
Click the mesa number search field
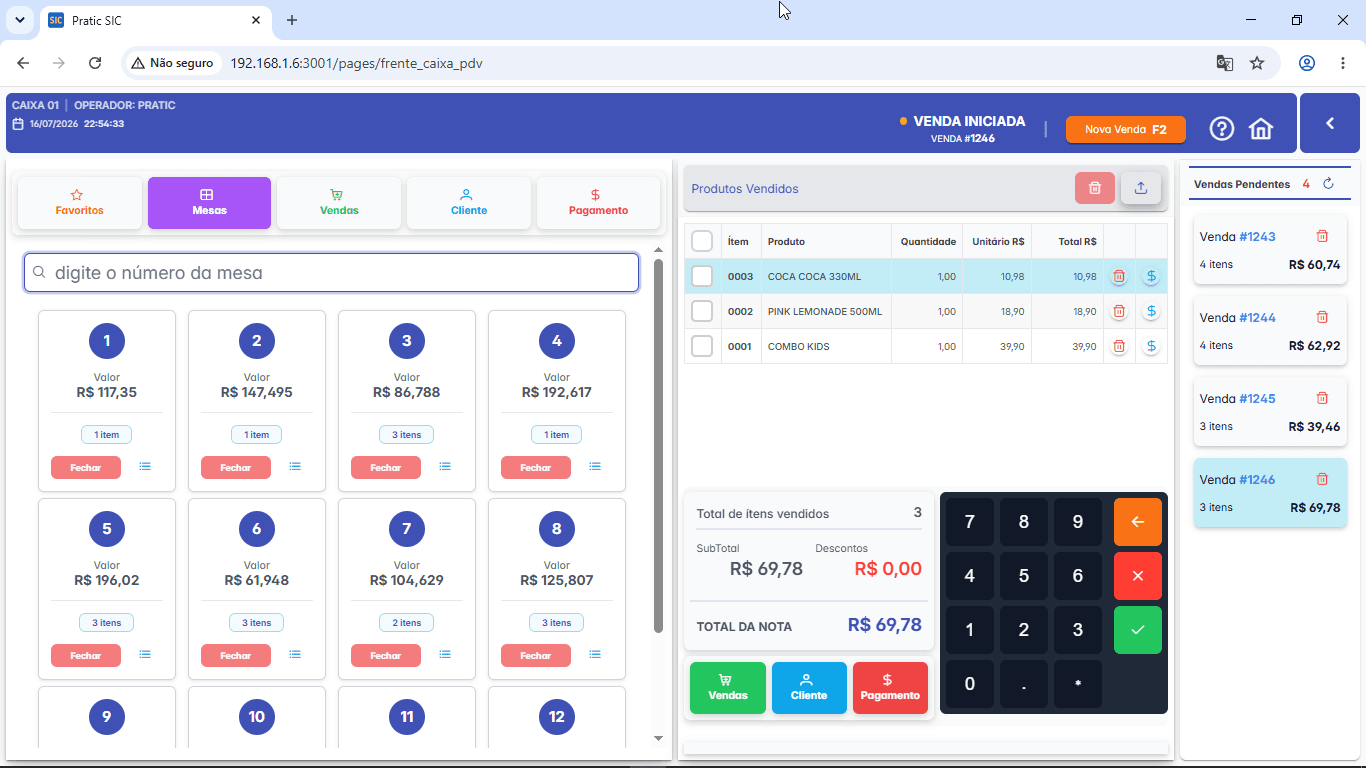pos(331,273)
